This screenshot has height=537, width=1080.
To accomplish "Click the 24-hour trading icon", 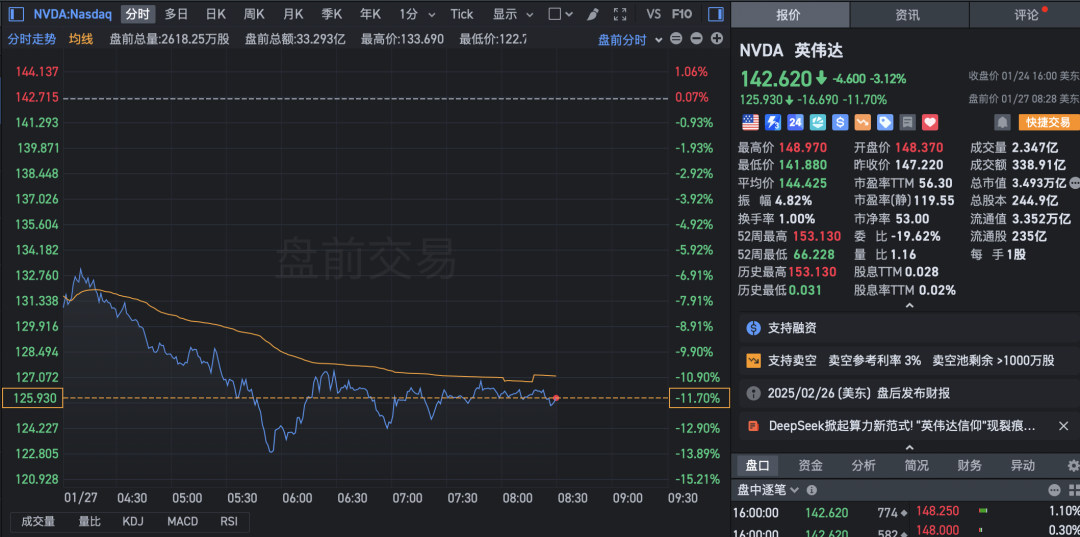I will (x=795, y=123).
